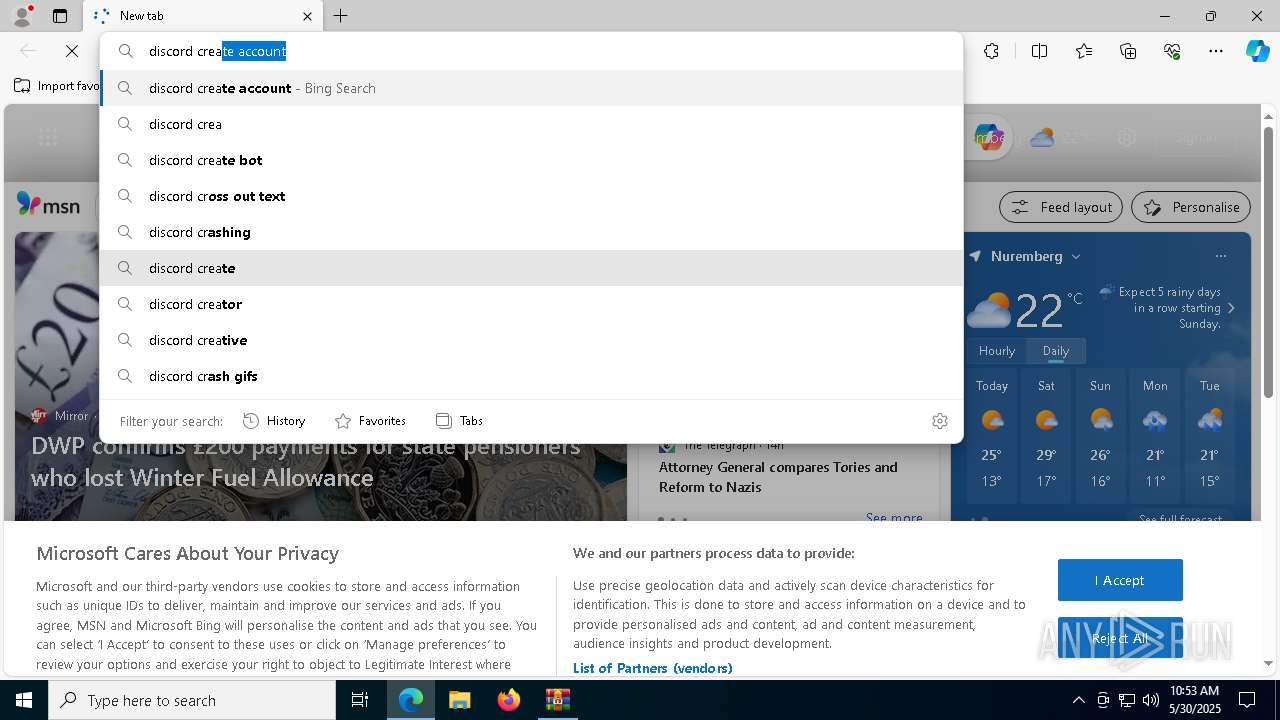Click the Extensions puzzle icon
This screenshot has height=720, width=1280.
[991, 51]
